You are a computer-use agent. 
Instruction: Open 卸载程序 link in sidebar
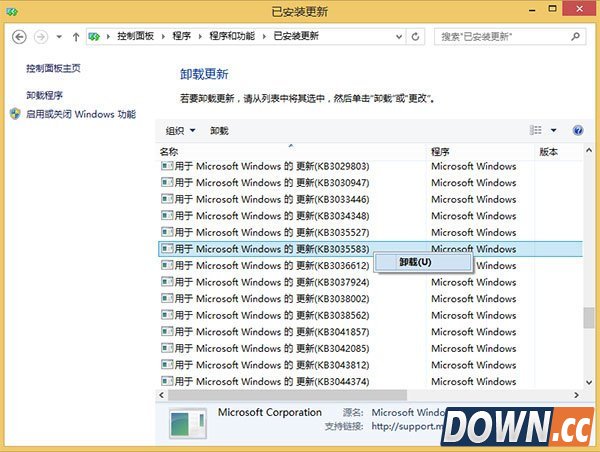44,95
